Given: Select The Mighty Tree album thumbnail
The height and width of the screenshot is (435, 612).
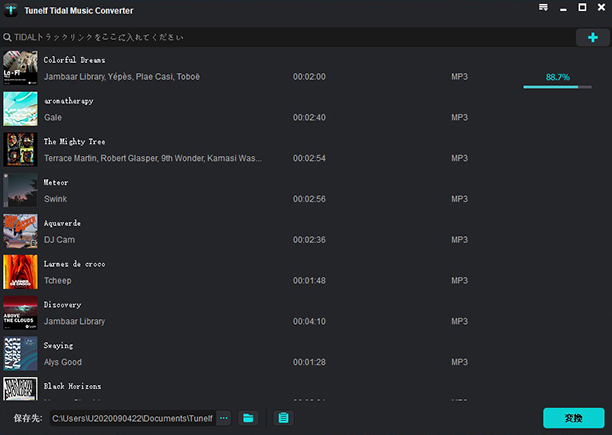Looking at the screenshot, I should (x=20, y=149).
